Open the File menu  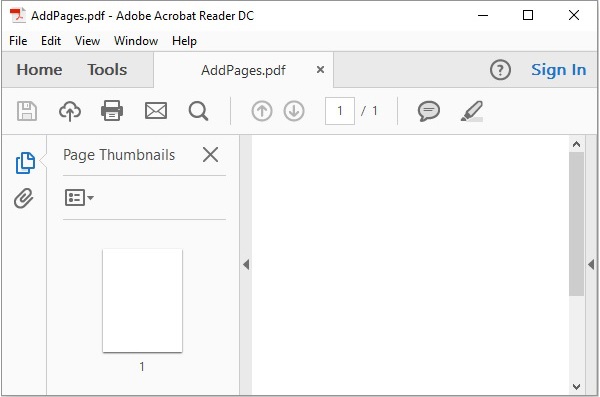coord(18,41)
